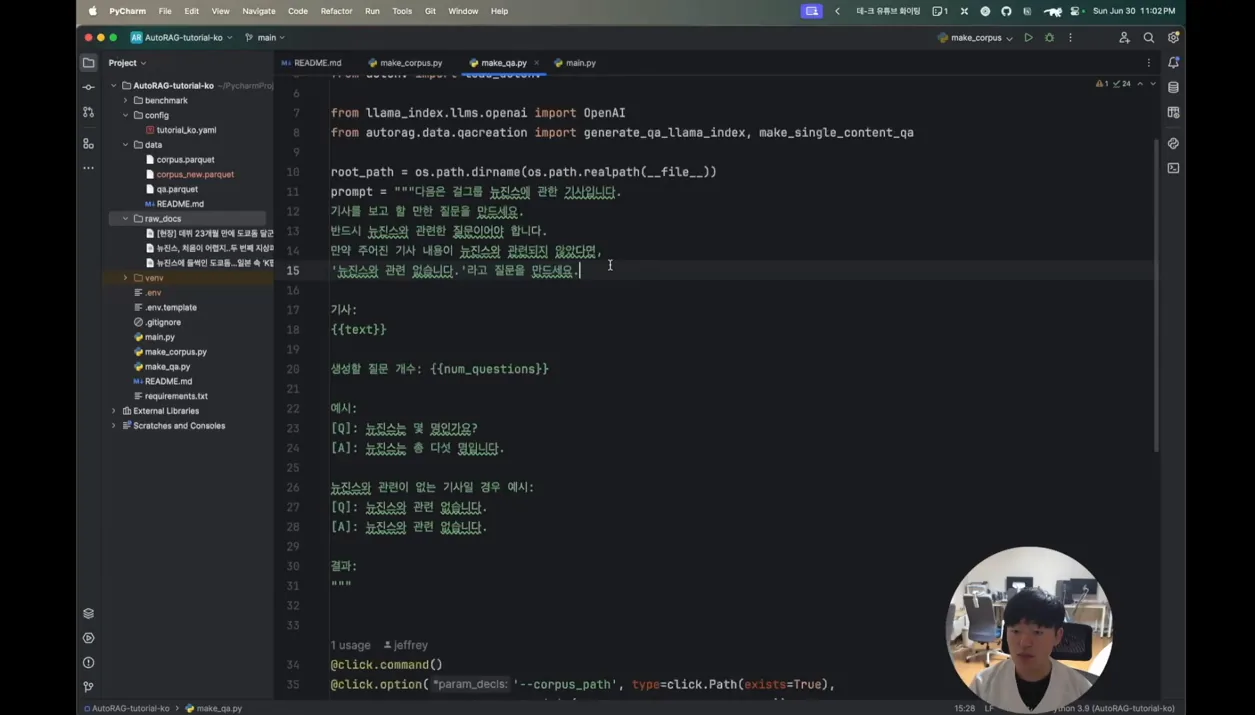Jump to the previous highlighted error arrow
Screen dimensions: 1255x715
tap(1140, 84)
